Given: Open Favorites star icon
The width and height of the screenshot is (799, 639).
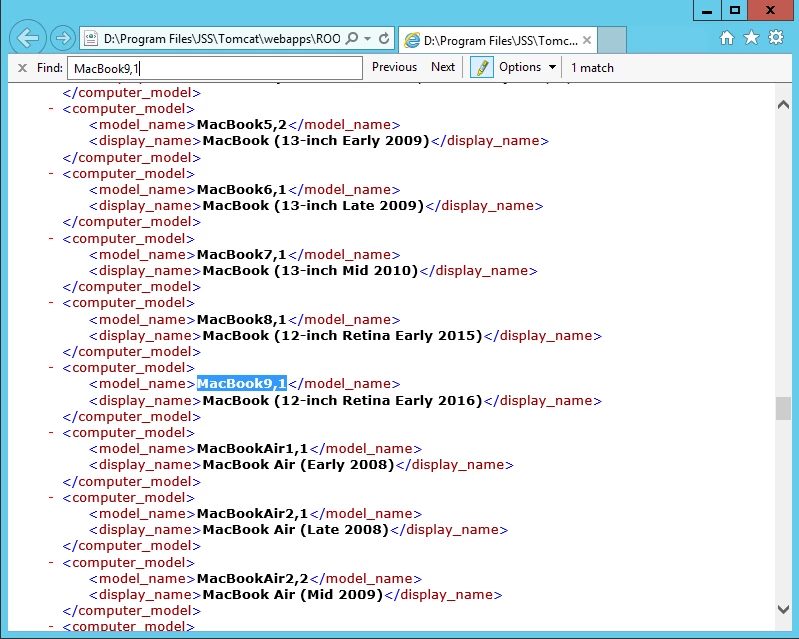Looking at the screenshot, I should click(x=752, y=38).
